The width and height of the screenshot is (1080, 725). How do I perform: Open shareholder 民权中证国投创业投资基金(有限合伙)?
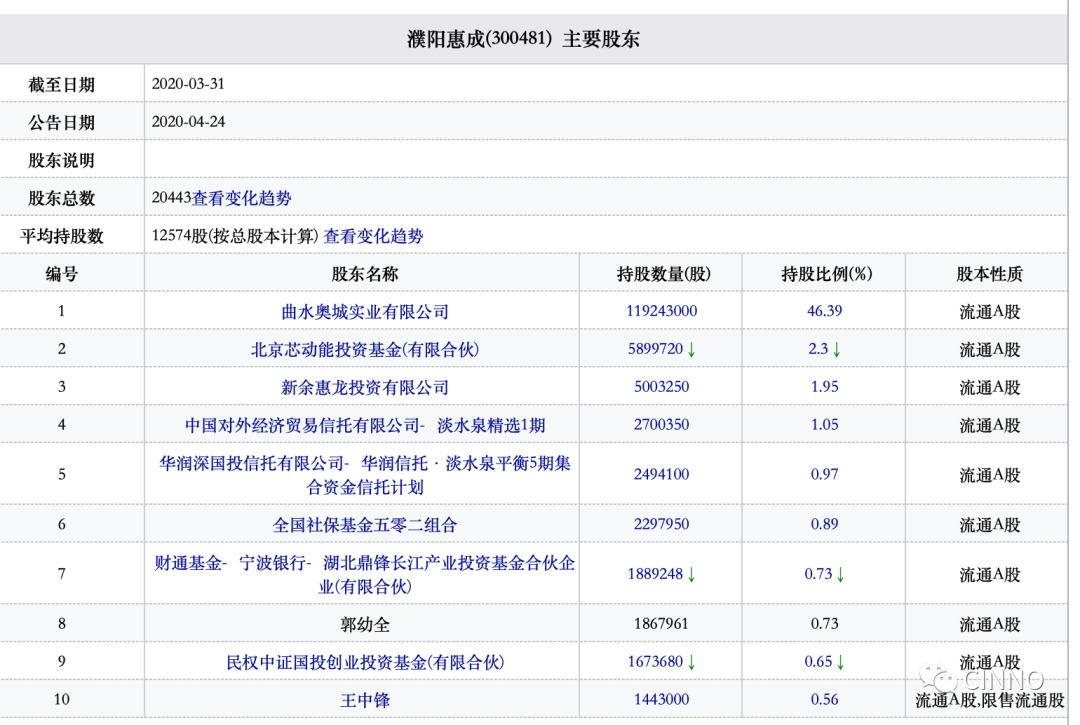365,662
